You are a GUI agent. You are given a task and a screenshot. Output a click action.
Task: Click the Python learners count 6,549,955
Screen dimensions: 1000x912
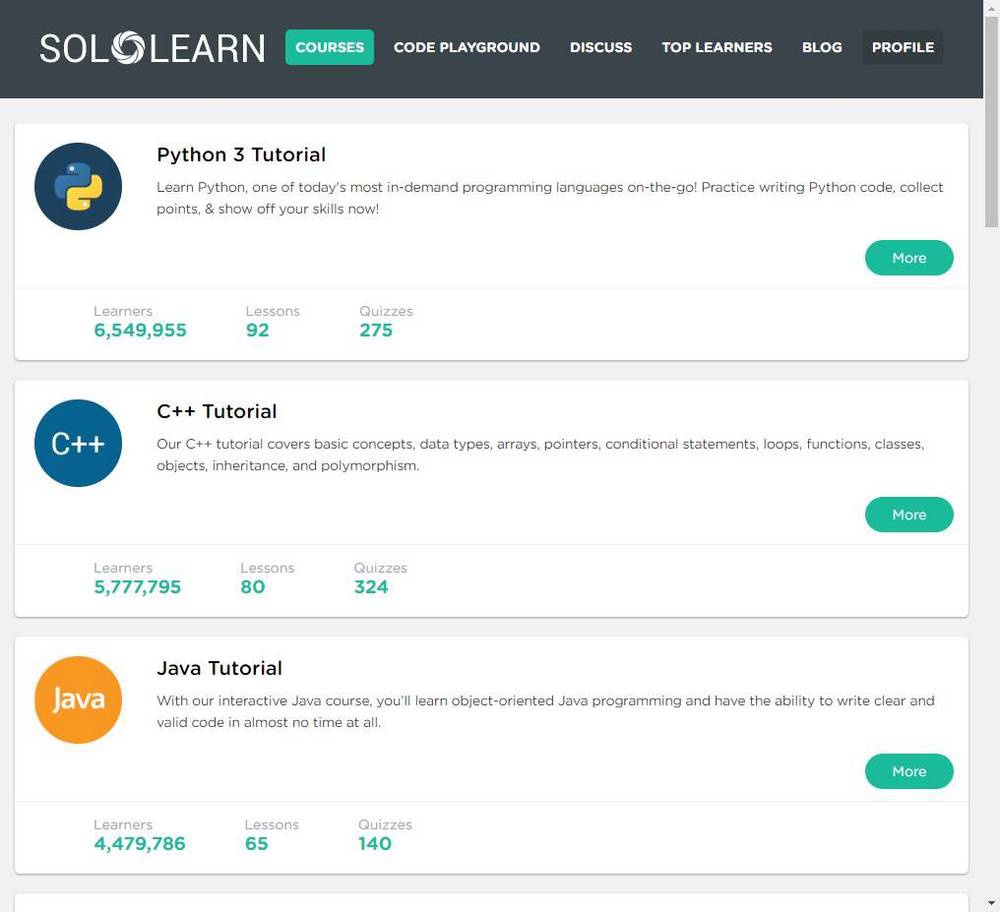(140, 330)
